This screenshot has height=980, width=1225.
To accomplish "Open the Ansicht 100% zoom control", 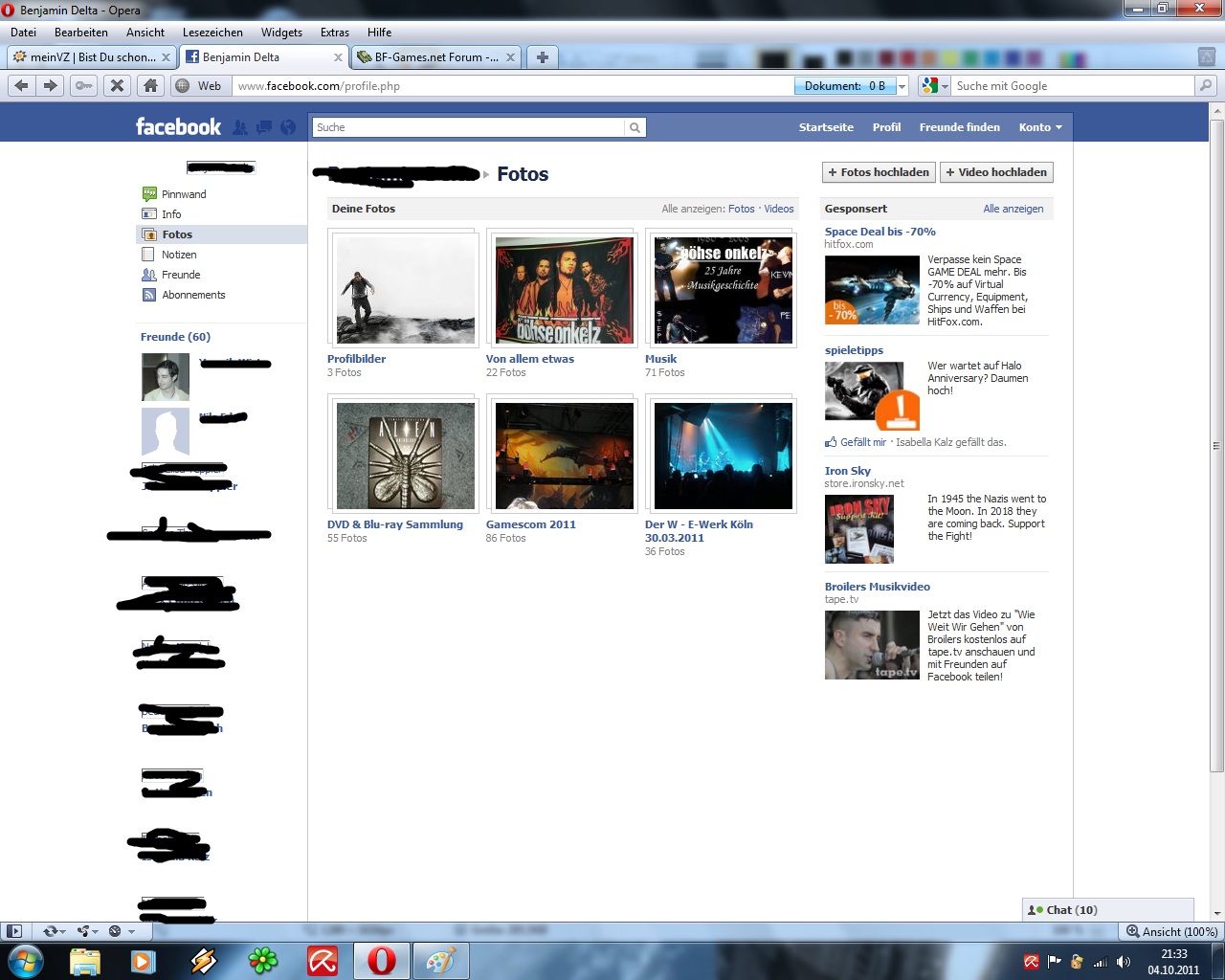I will click(x=1172, y=931).
